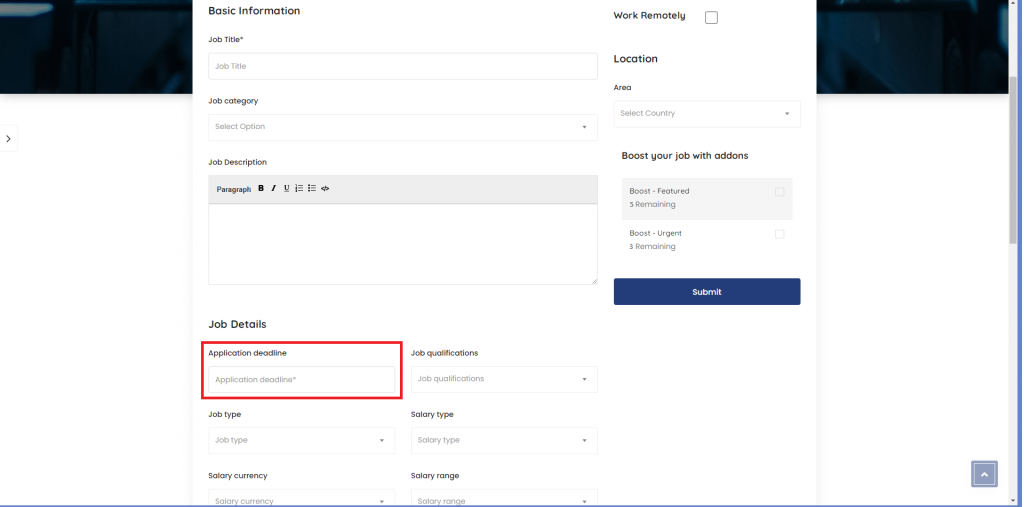1024x507 pixels.
Task: Open the Job type dropdown
Action: pos(301,440)
